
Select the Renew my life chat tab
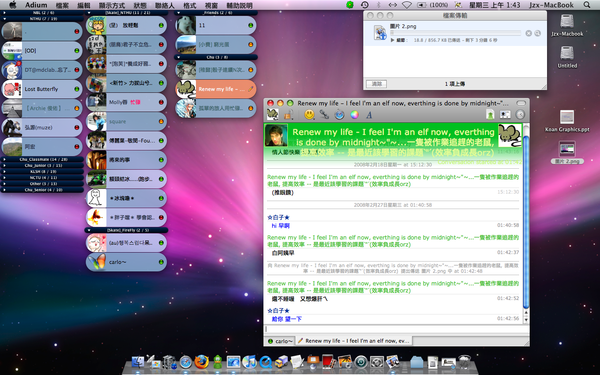(354, 341)
